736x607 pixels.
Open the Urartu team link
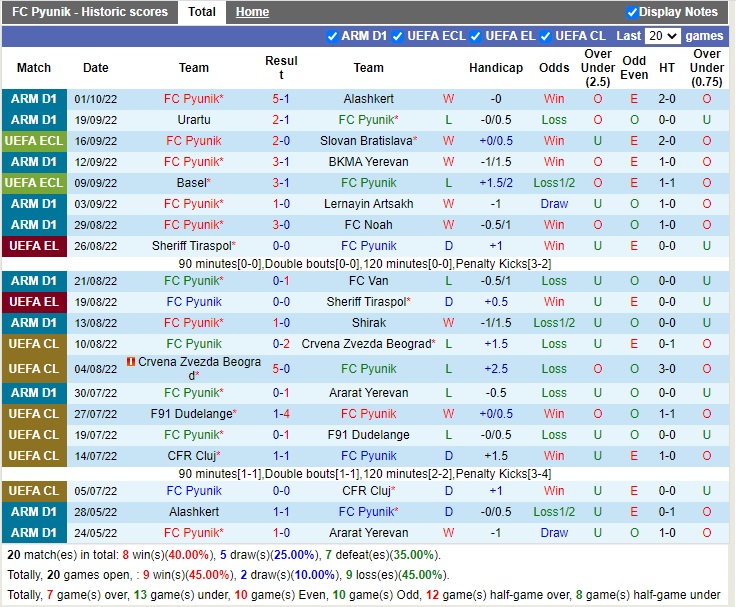(194, 120)
